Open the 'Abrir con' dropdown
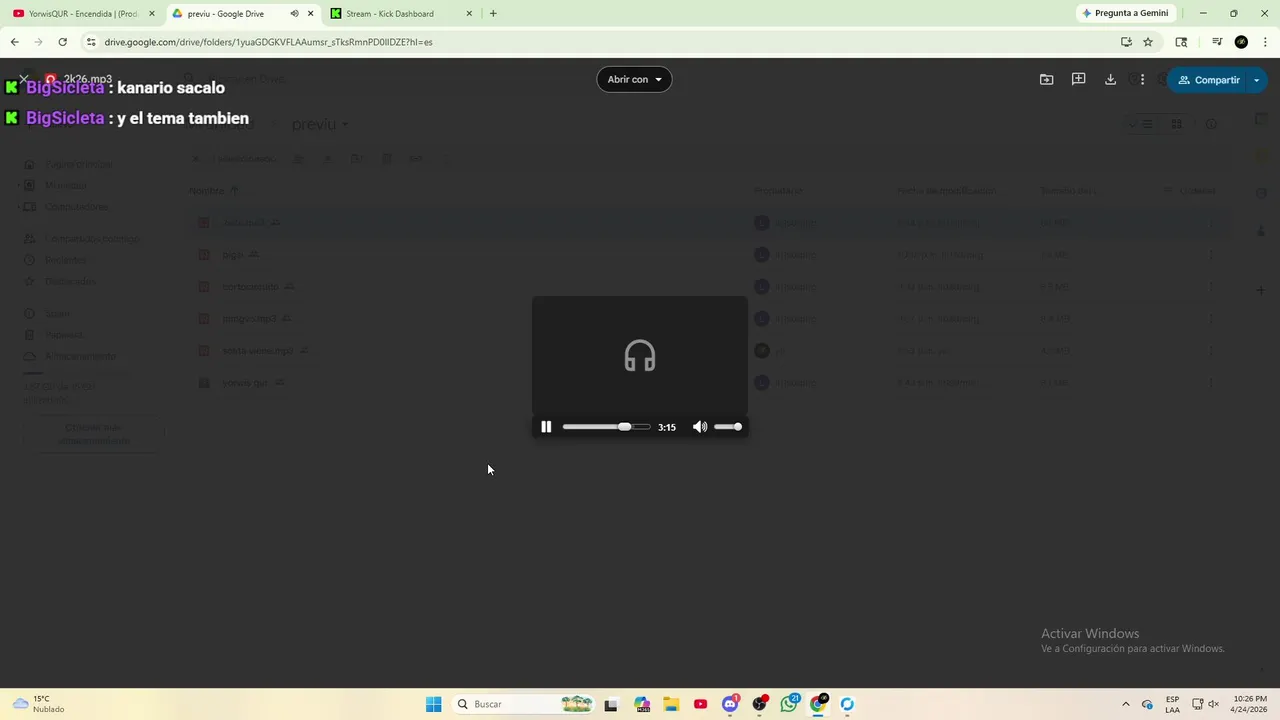1280x720 pixels. click(x=634, y=80)
